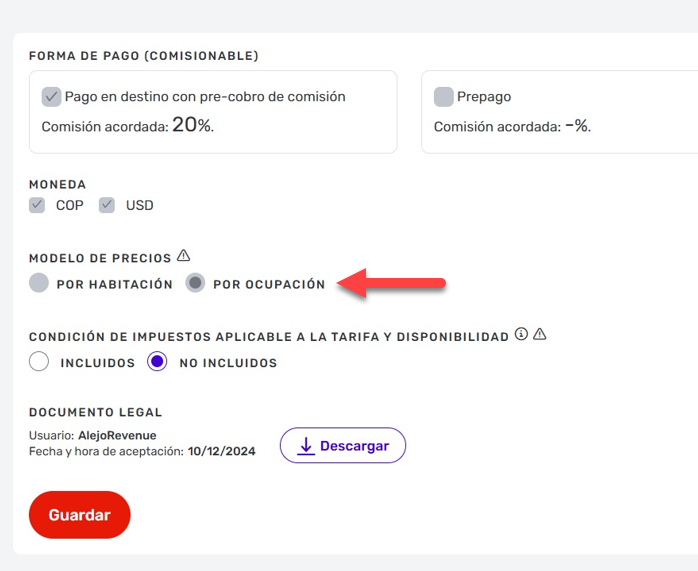Uncheck the USD currency checkbox
The image size is (698, 571).
(x=107, y=205)
